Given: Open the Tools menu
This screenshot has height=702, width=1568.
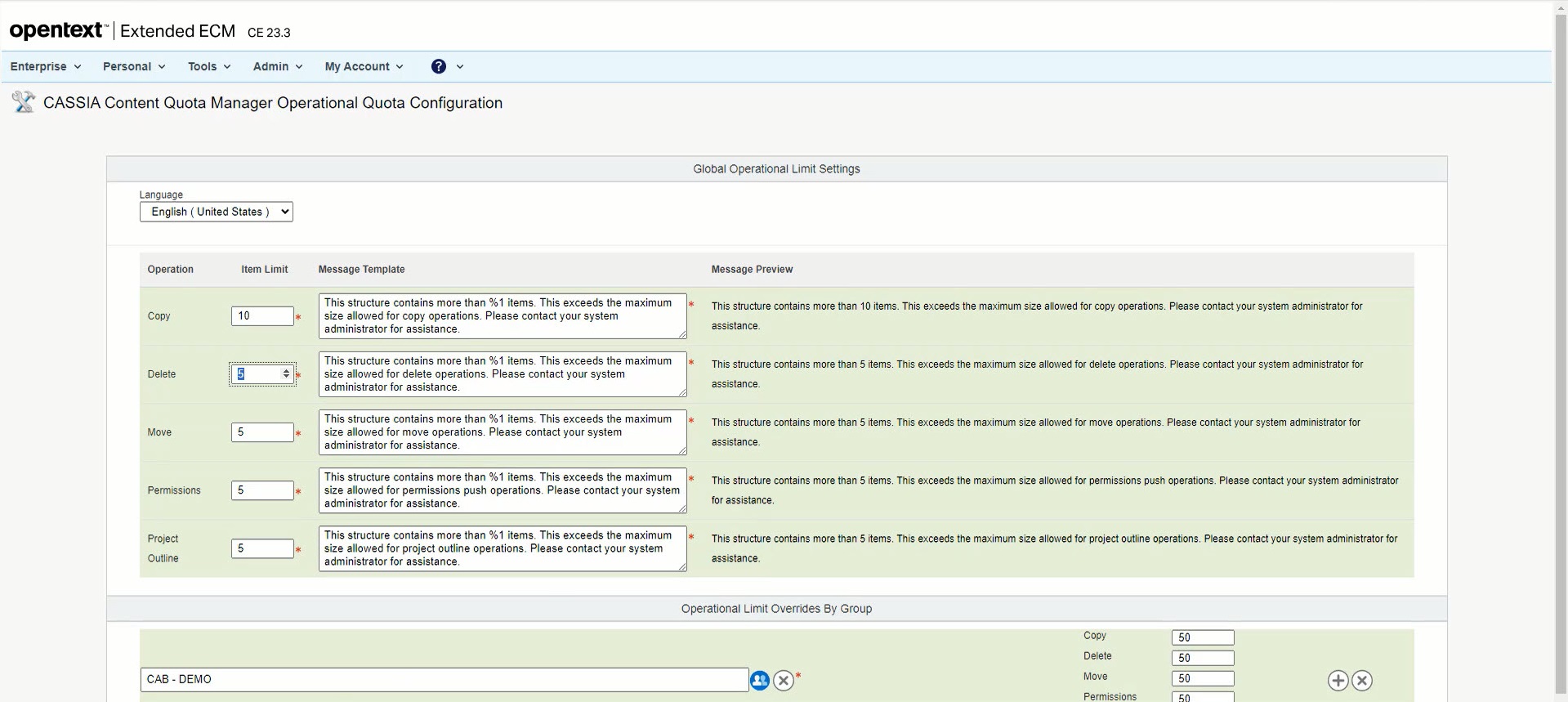Looking at the screenshot, I should click(209, 67).
